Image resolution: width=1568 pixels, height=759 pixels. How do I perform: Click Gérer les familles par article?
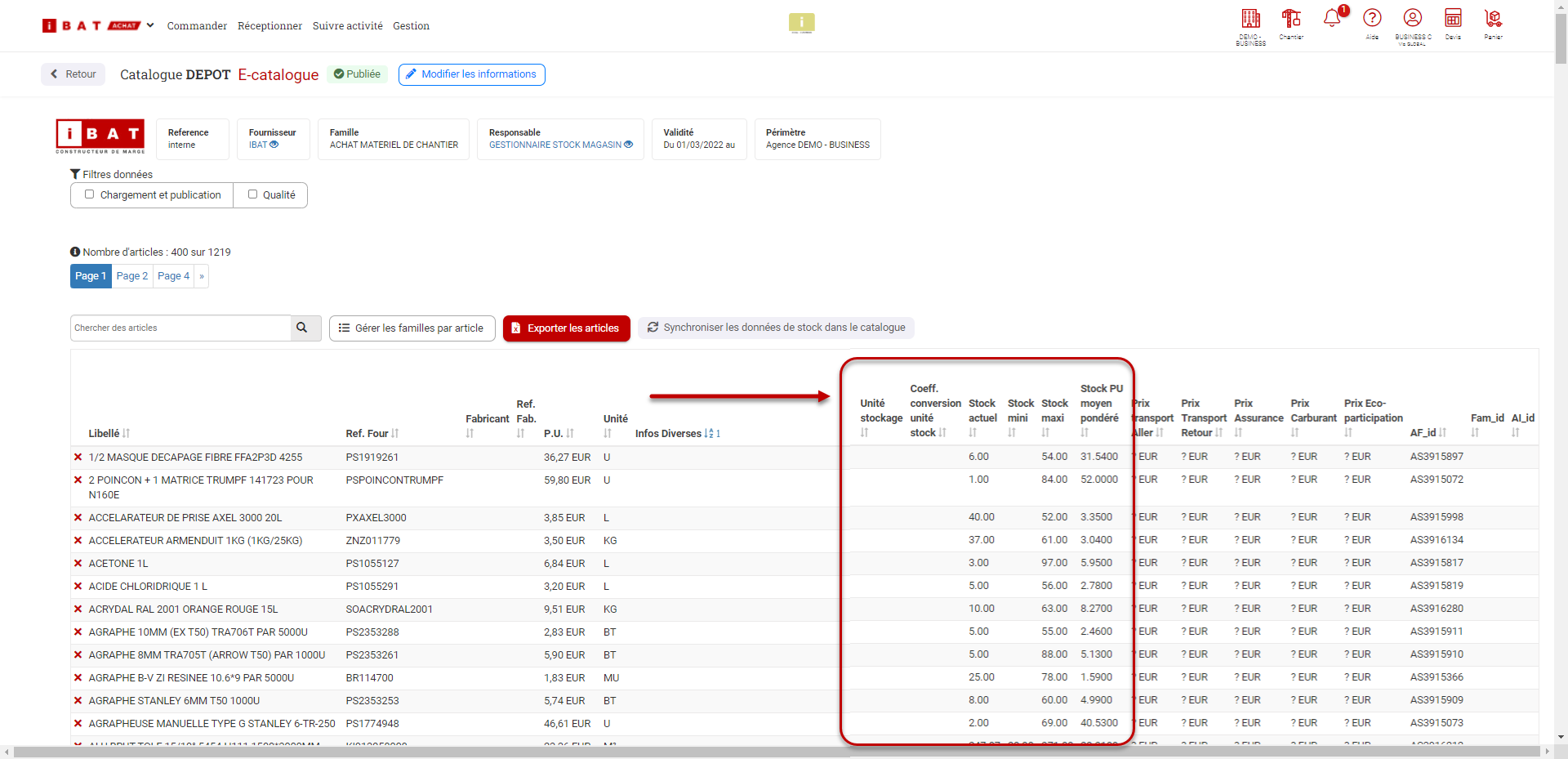point(412,328)
